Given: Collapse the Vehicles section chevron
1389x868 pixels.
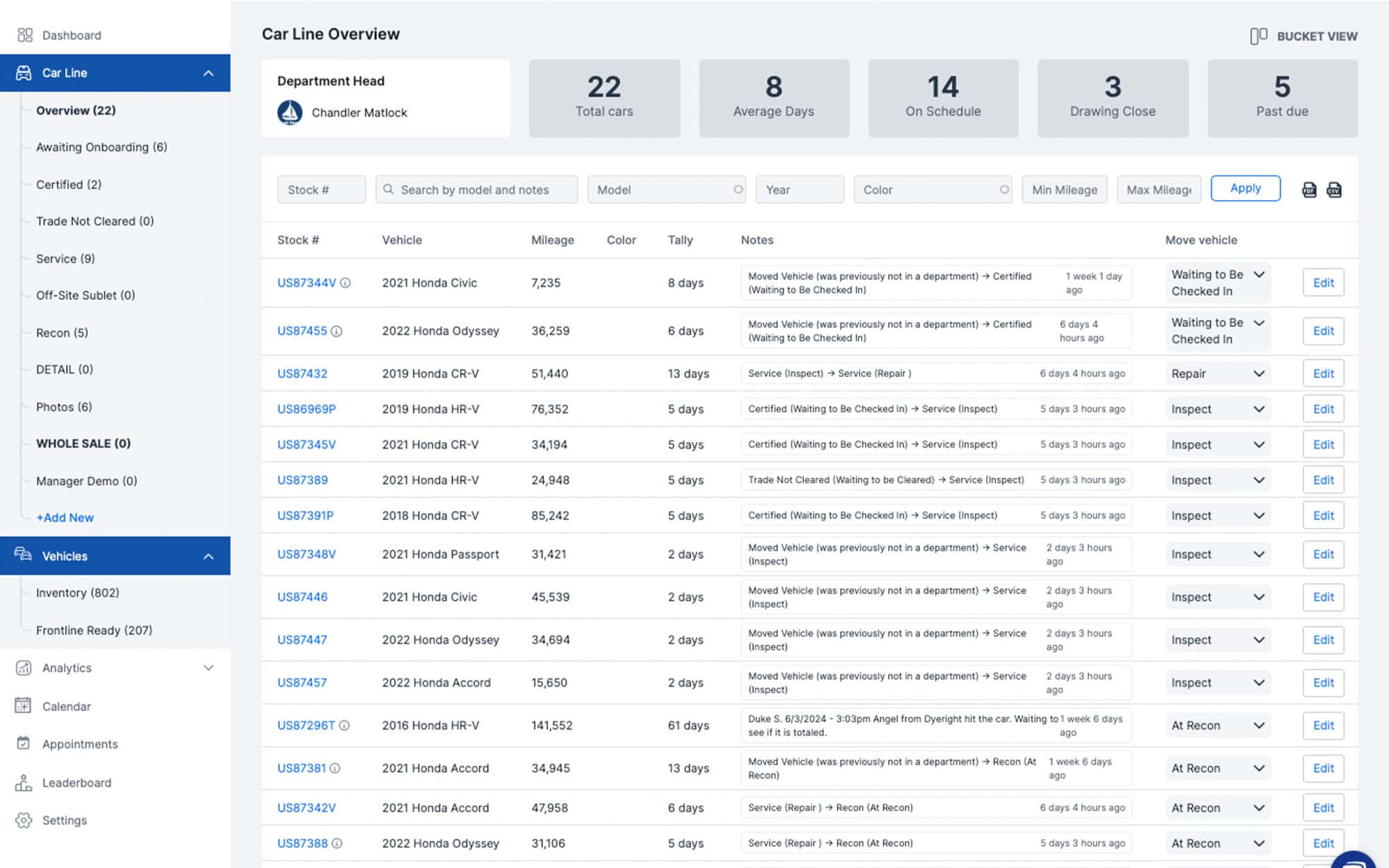Looking at the screenshot, I should [x=208, y=556].
